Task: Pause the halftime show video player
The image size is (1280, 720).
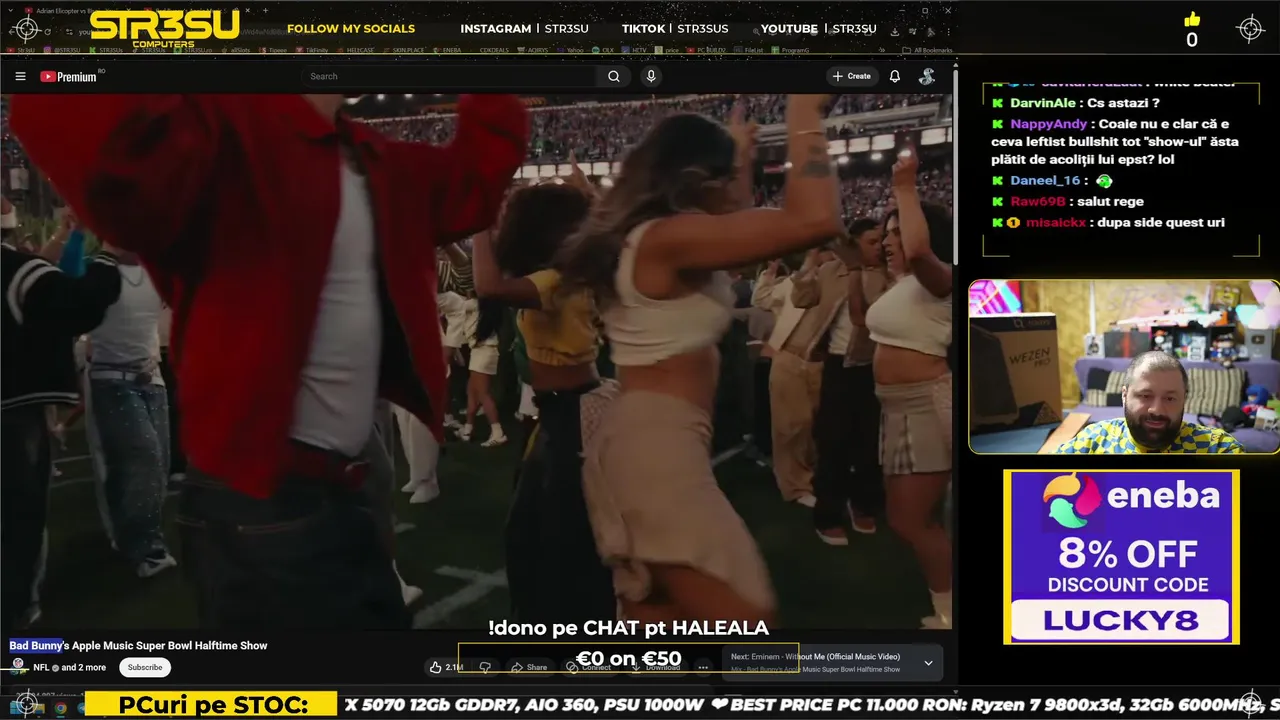Action: (476, 360)
